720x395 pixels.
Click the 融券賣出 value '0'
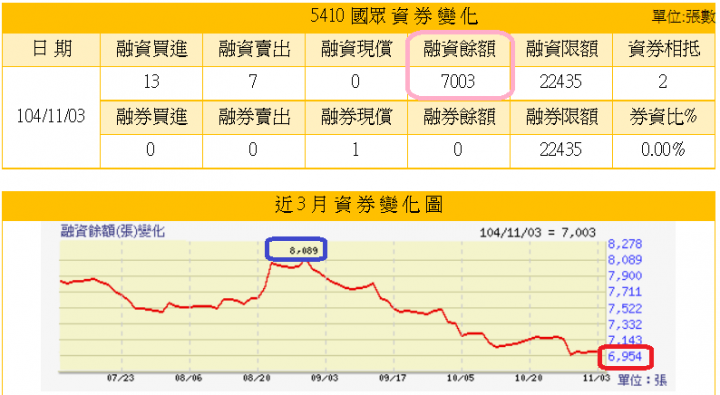pyautogui.click(x=253, y=150)
